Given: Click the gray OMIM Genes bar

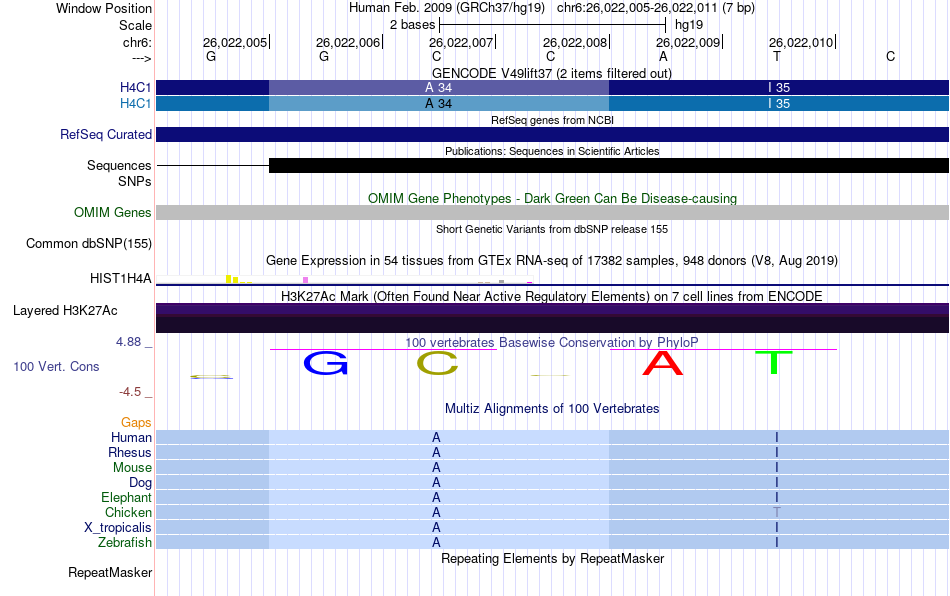Looking at the screenshot, I should coord(553,212).
